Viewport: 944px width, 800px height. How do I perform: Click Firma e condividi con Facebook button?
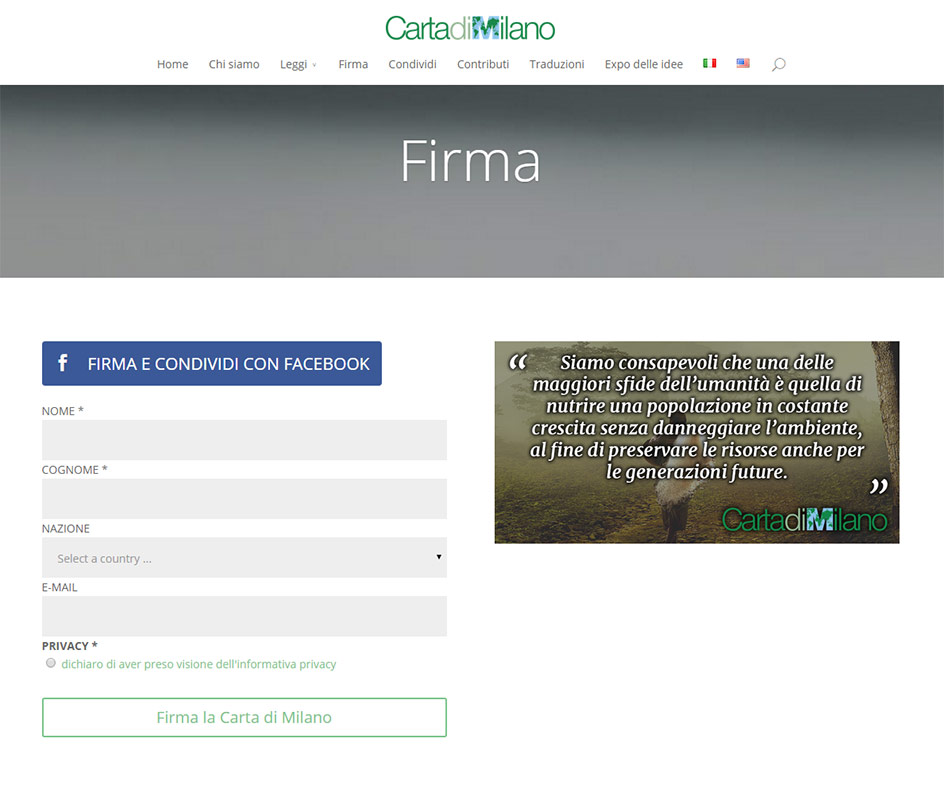(x=212, y=364)
